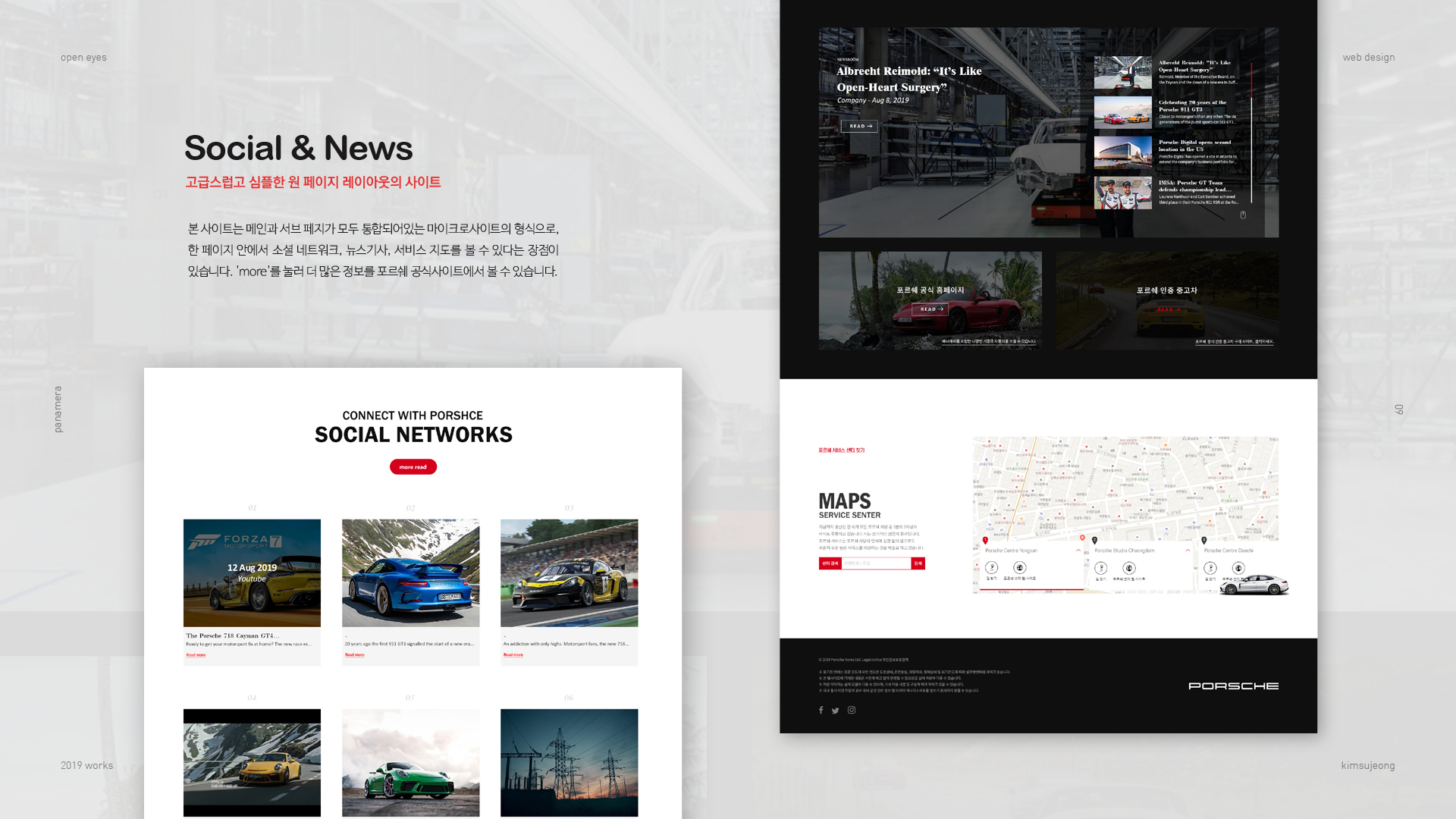This screenshot has height=819, width=1456.
Task: Click the underlined link under 포르쉐 공식 홈페이지 banner
Action: coord(989,341)
